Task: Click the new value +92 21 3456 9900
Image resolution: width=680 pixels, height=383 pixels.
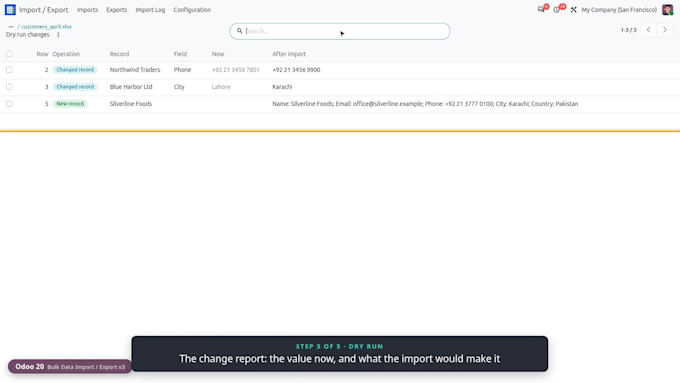Action: click(x=296, y=70)
